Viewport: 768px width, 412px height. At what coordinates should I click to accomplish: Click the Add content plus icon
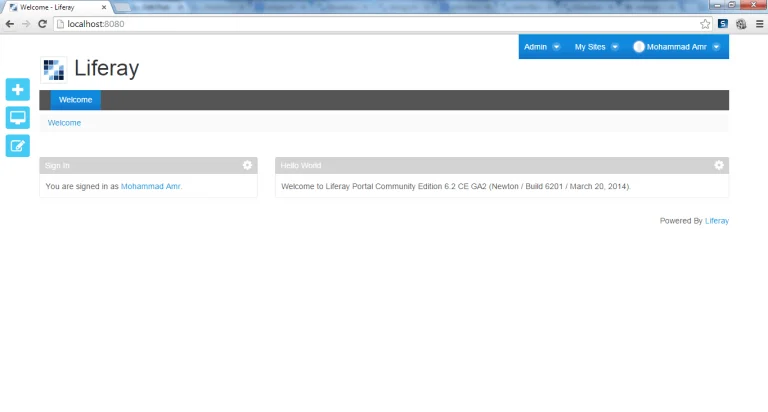coord(18,90)
